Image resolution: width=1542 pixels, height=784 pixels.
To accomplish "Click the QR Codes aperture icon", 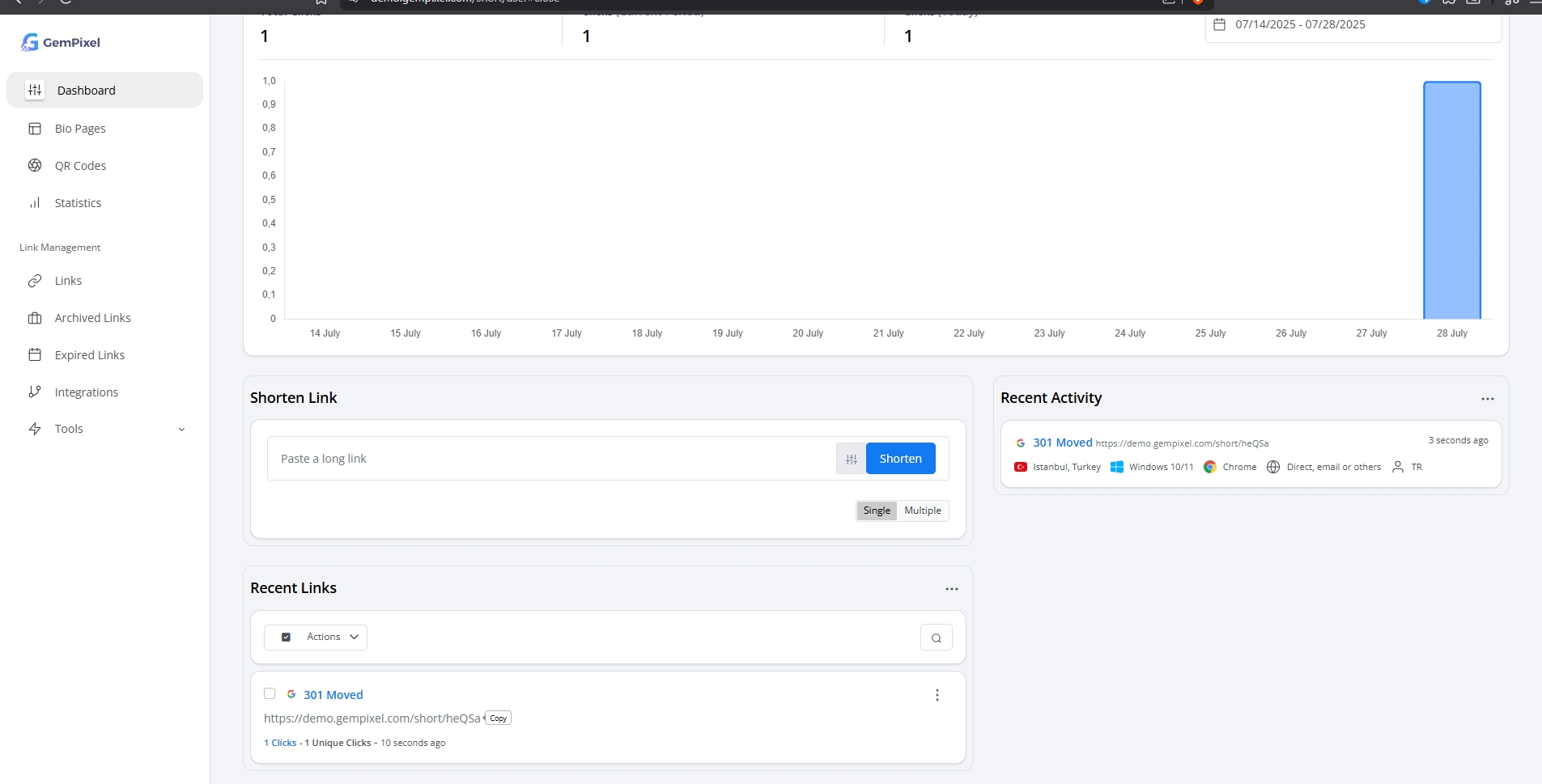I will coord(35,165).
